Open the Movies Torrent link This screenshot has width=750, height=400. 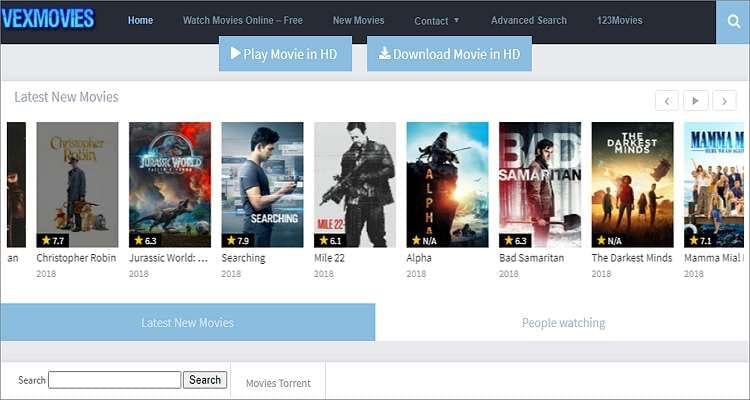(278, 383)
